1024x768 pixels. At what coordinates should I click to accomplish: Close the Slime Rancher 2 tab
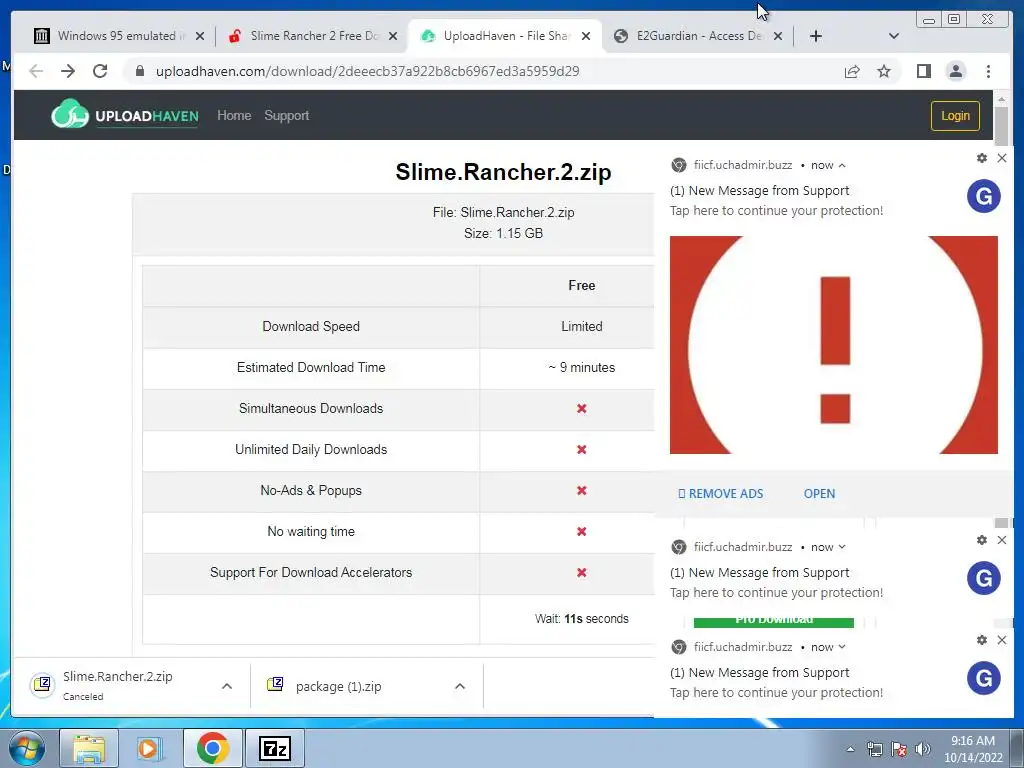(x=392, y=36)
